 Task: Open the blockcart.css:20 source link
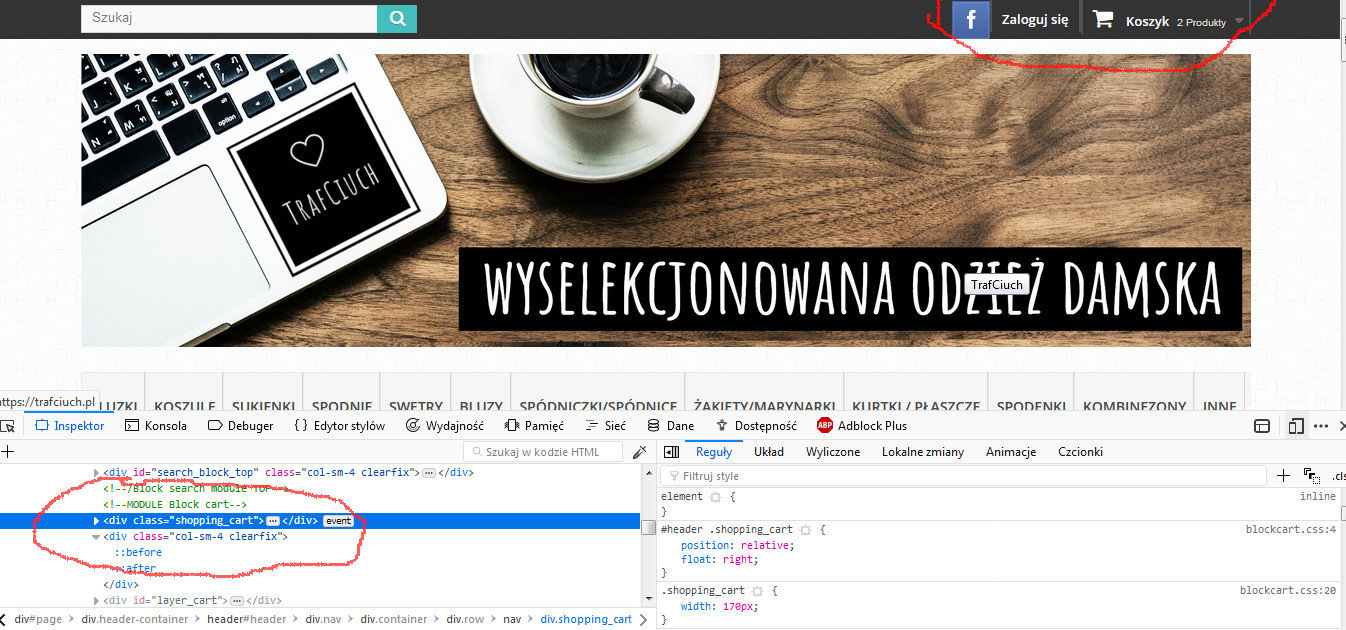coord(1288,592)
